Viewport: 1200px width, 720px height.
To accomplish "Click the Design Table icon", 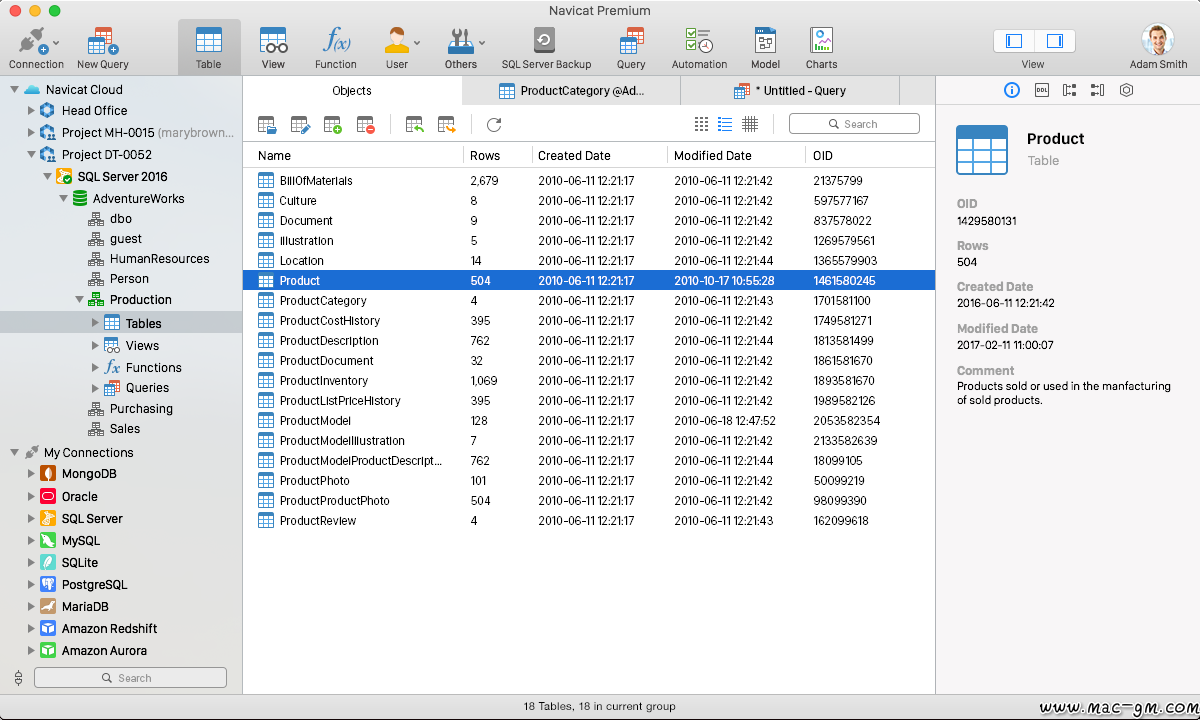I will [x=300, y=125].
